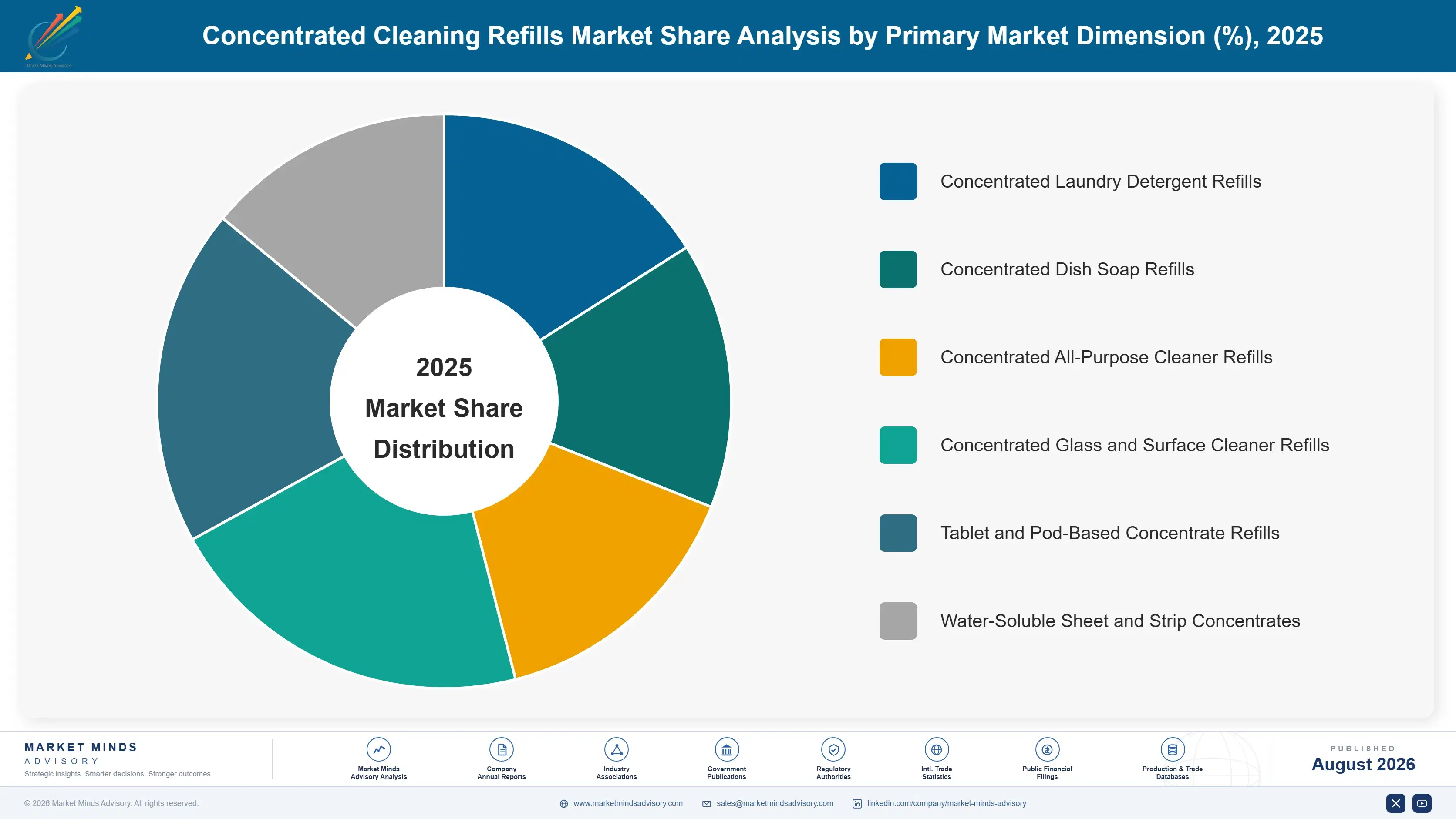Click the Public Financial Filings icon
This screenshot has width=1456, height=819.
[x=1047, y=749]
